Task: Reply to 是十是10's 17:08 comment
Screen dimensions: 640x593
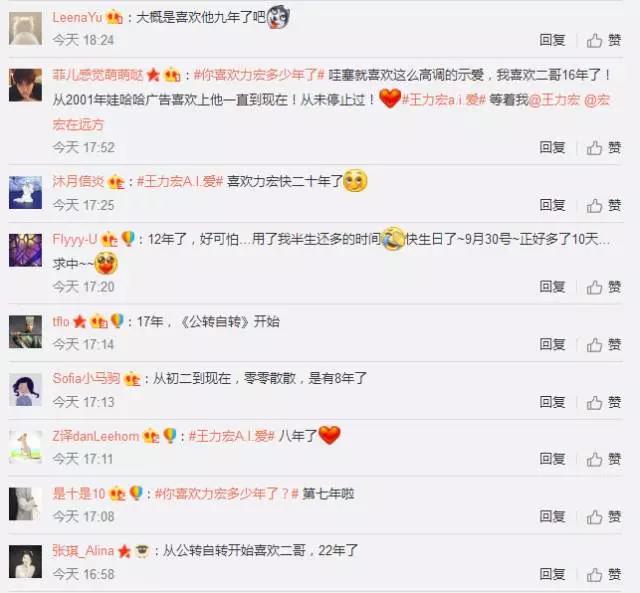Action: tap(552, 516)
